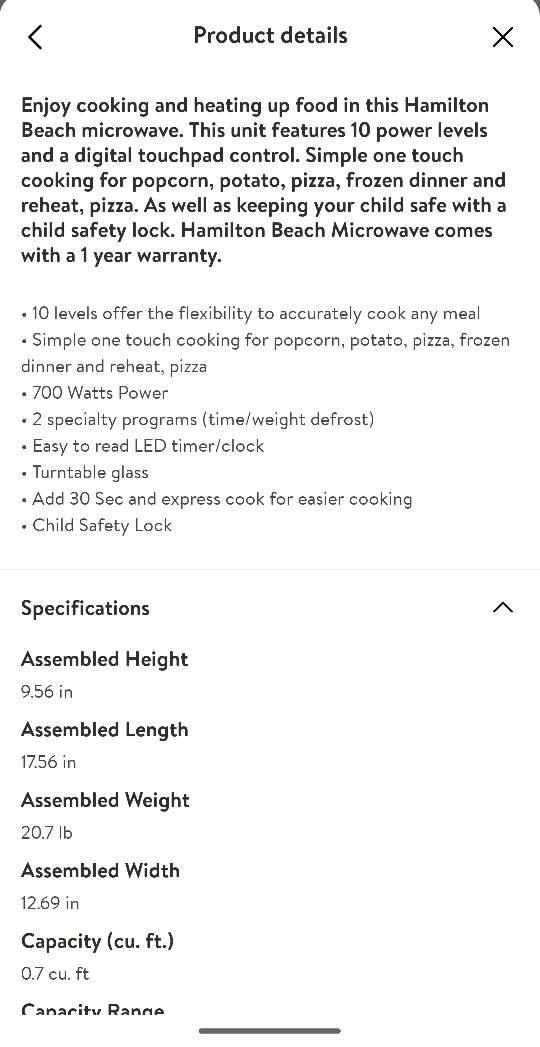Tap the Assembled Weight label
This screenshot has height=1047, width=540.
(x=105, y=800)
